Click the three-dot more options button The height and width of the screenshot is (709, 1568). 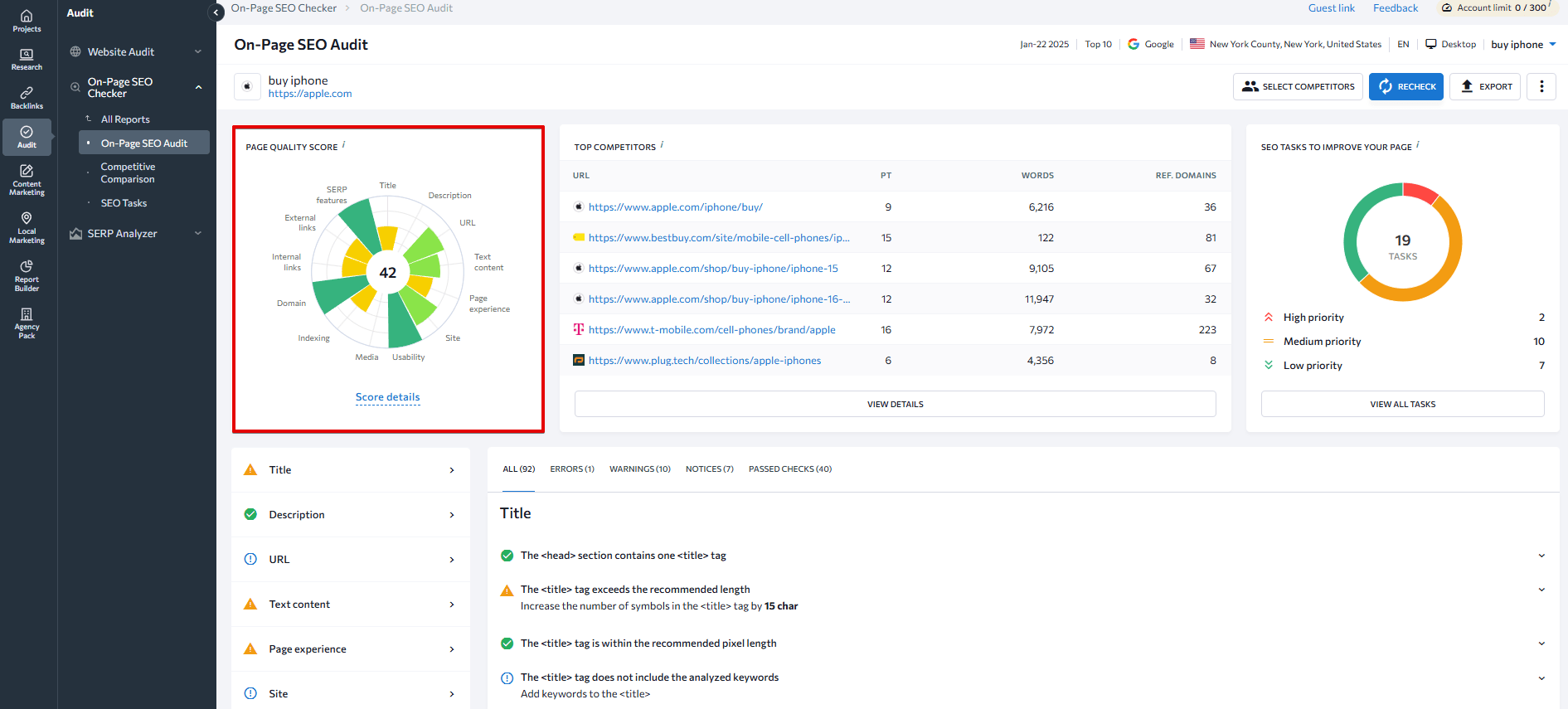coord(1541,86)
